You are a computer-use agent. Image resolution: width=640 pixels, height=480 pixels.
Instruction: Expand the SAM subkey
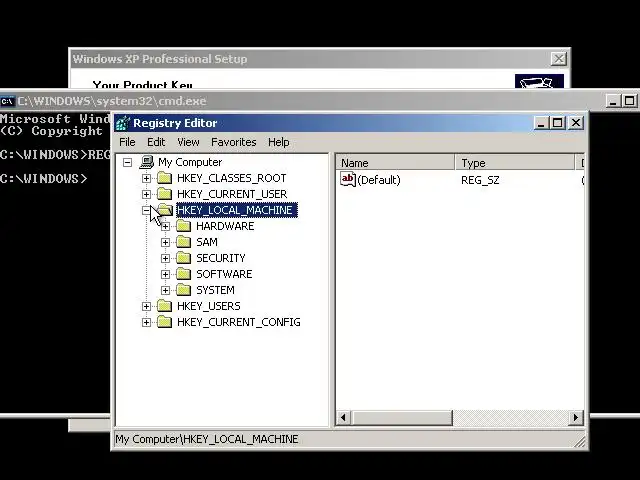pyautogui.click(x=165, y=242)
